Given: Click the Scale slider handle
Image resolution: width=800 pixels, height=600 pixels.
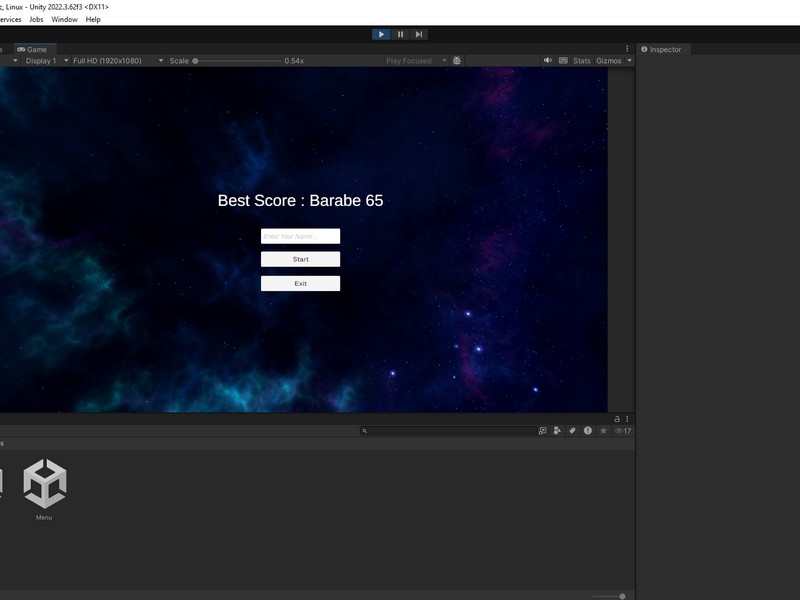Looking at the screenshot, I should point(195,61).
